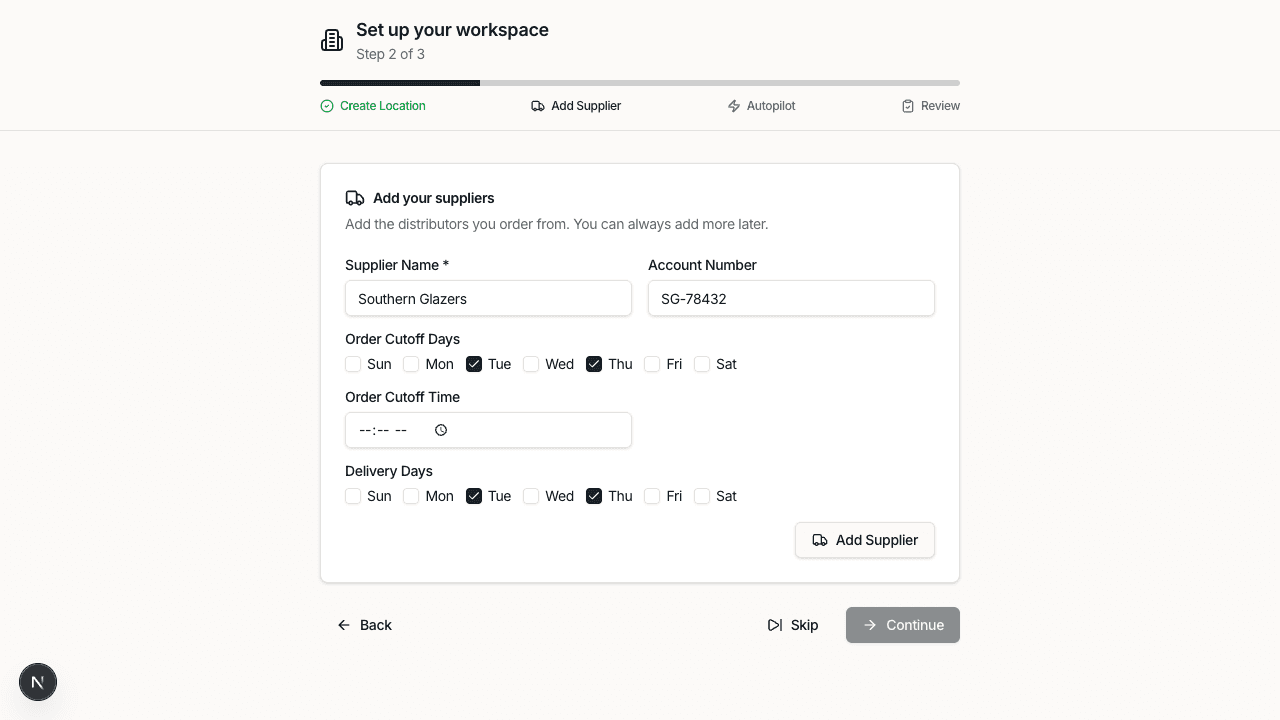Click the green checkmark beside Create Location

click(x=326, y=105)
